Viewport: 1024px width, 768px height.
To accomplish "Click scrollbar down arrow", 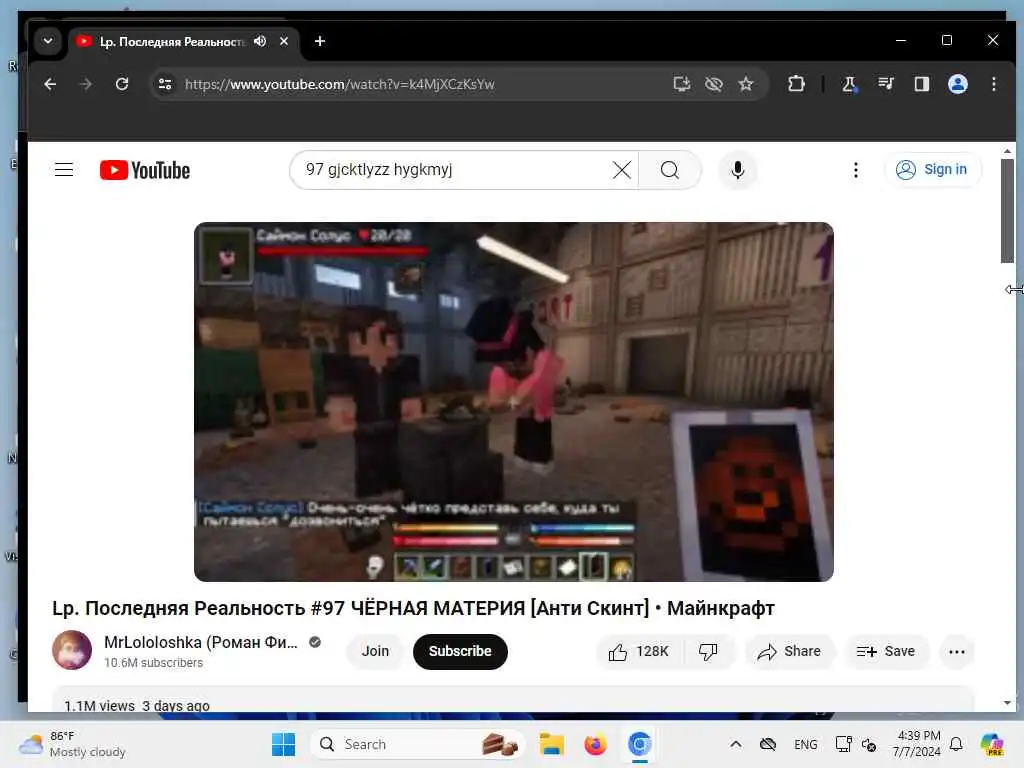I will pos(1007,703).
